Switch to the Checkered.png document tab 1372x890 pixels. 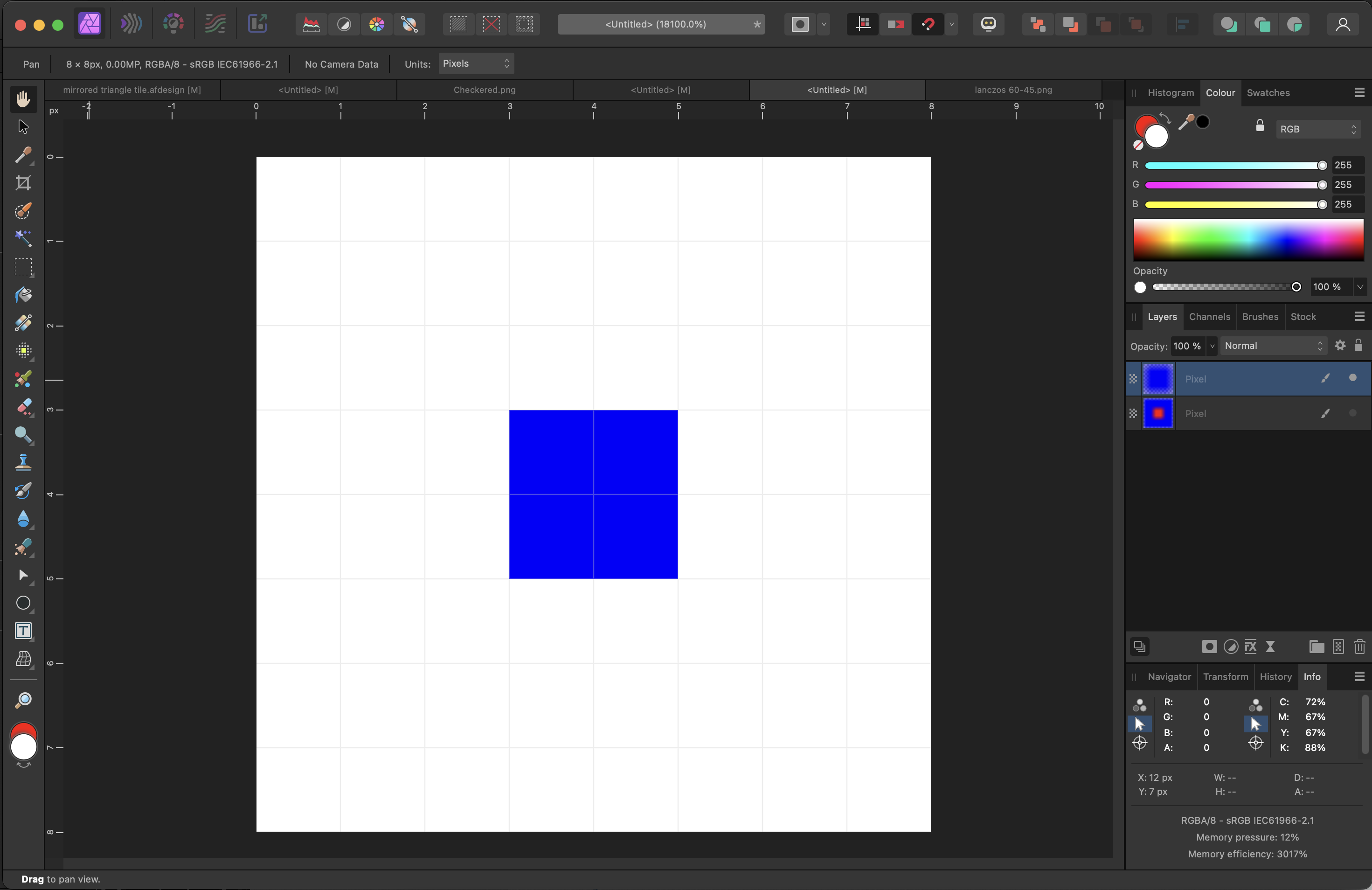click(484, 90)
